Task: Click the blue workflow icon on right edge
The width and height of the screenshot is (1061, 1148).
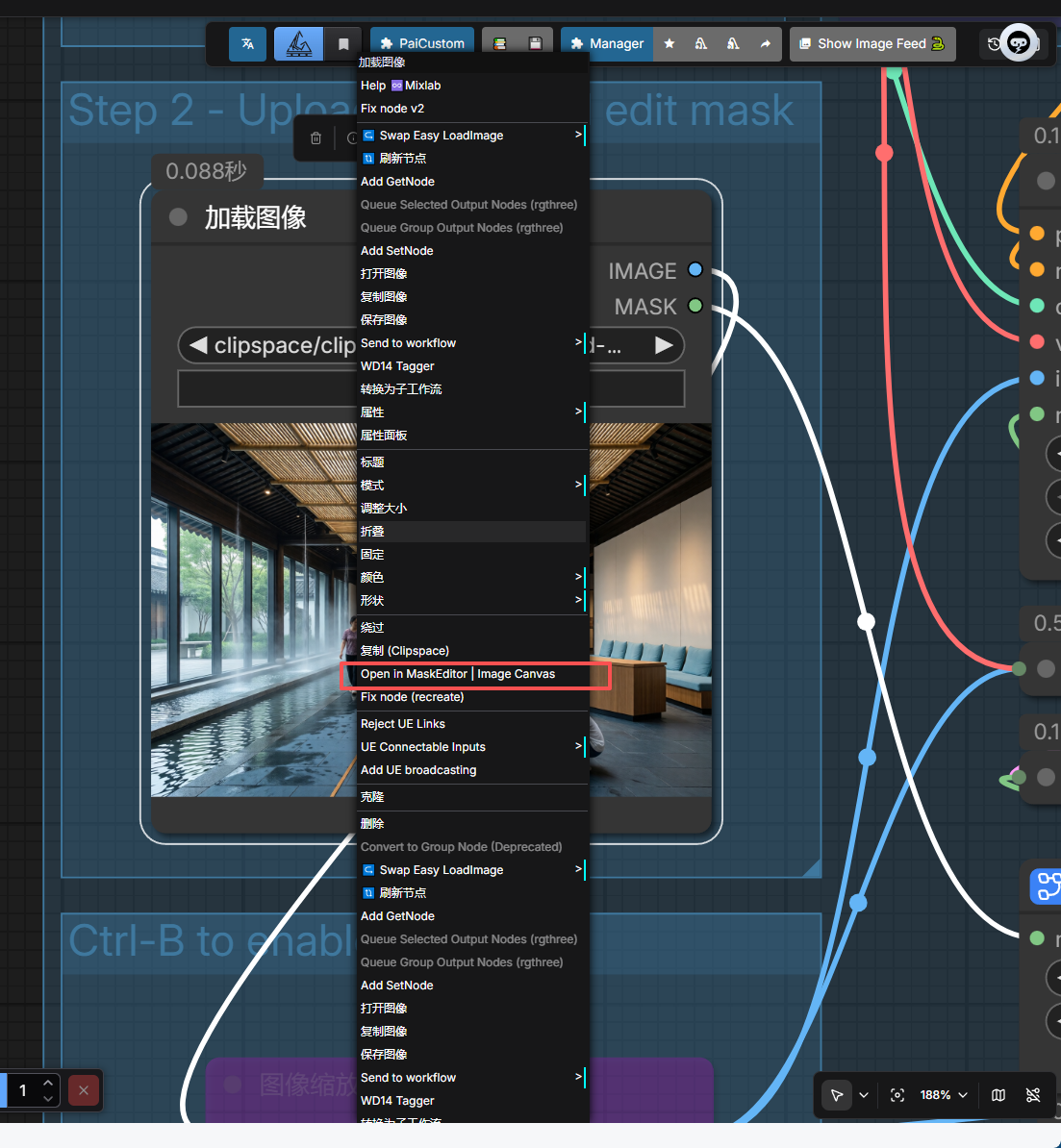Action: click(1047, 886)
